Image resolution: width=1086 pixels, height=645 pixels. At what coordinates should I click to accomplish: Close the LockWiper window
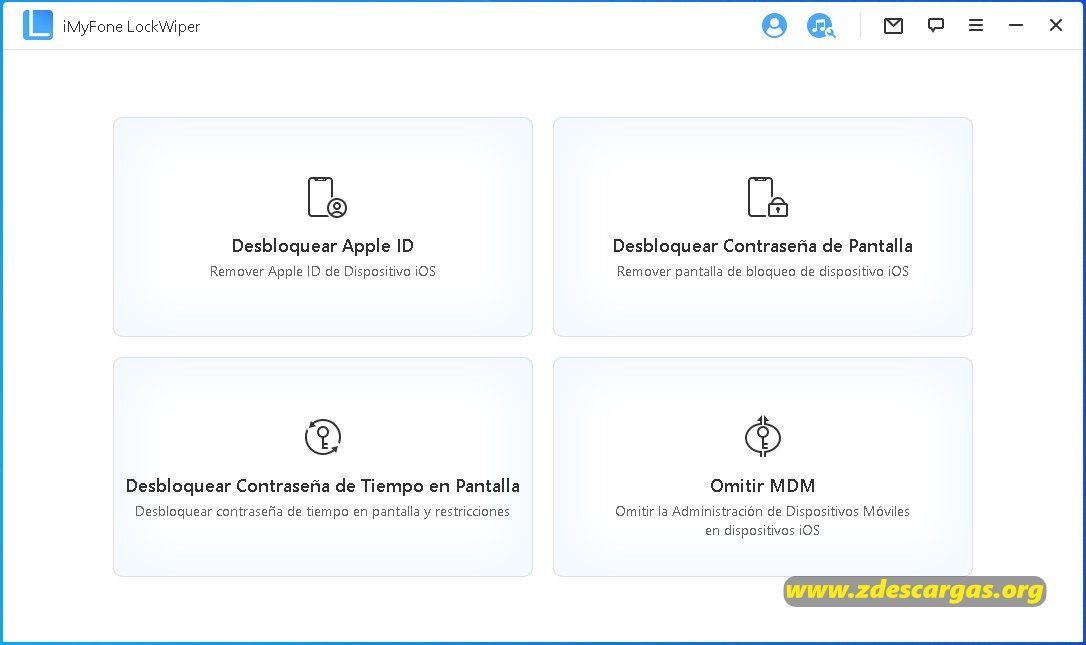pos(1056,26)
